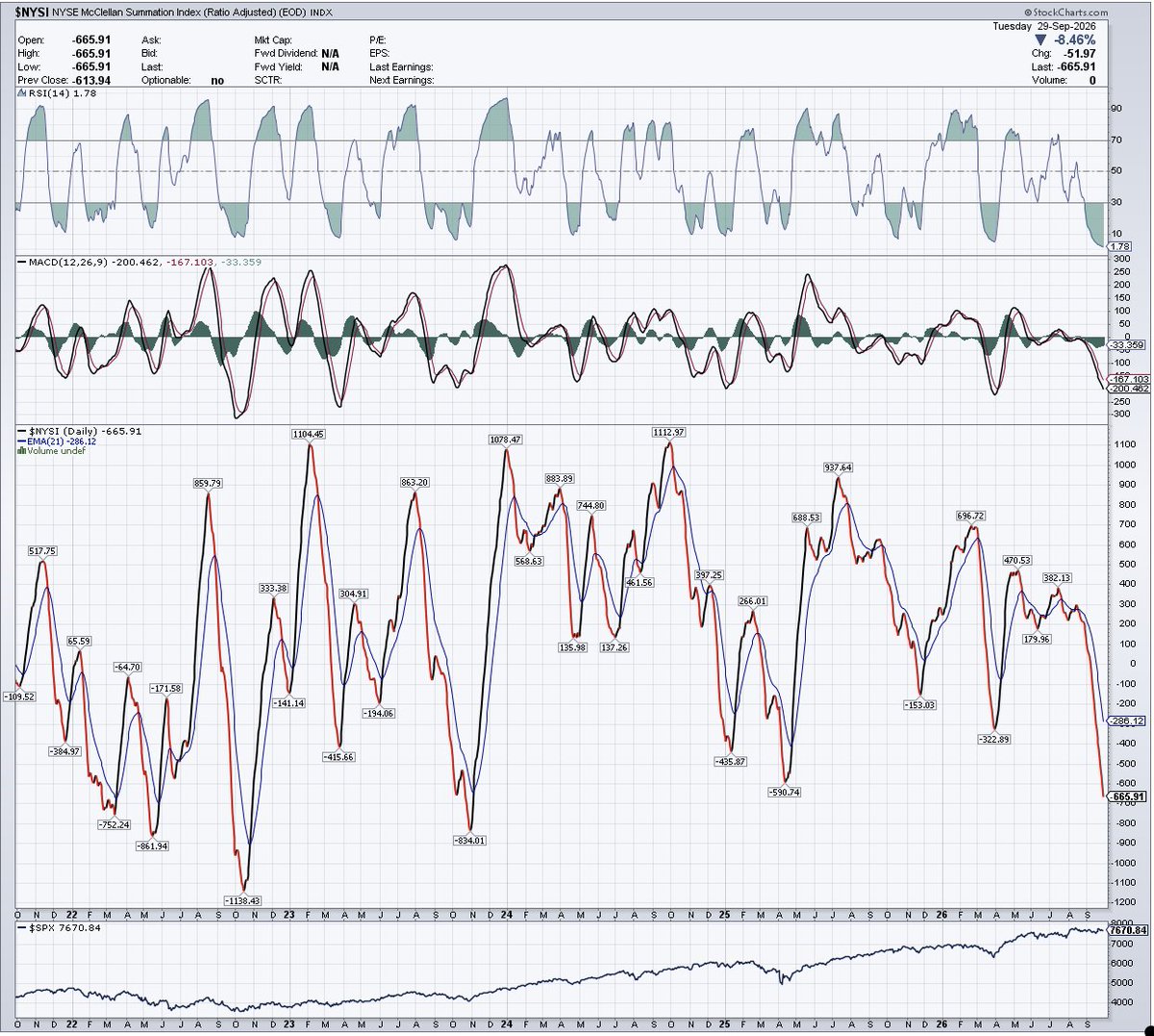Click the -665.91 last price axis tag

(1126, 796)
